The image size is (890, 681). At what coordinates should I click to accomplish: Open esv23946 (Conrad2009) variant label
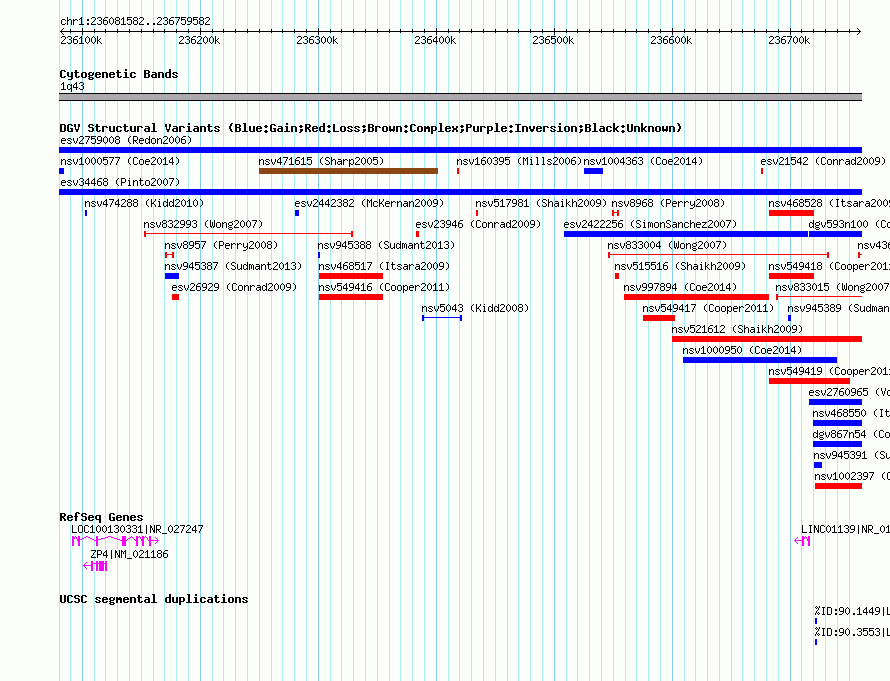click(x=478, y=224)
